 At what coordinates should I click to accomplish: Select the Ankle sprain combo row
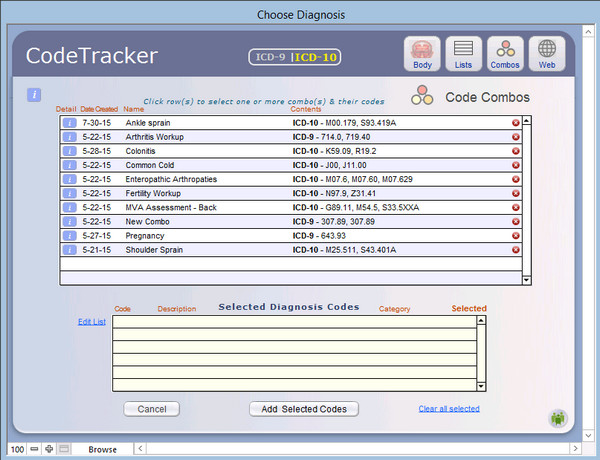(291, 123)
